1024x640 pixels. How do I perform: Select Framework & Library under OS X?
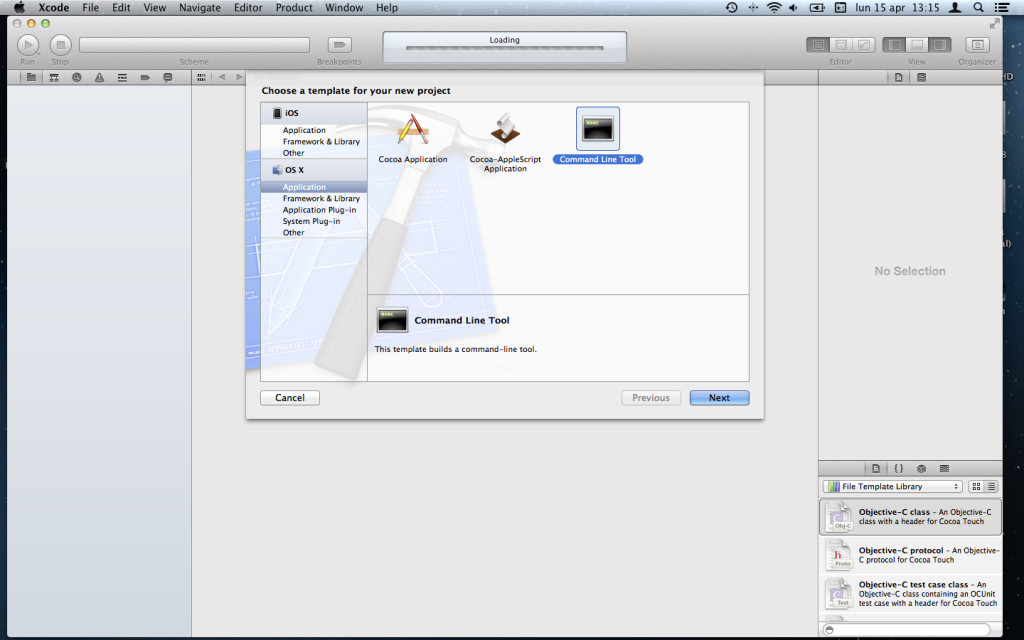click(x=321, y=199)
